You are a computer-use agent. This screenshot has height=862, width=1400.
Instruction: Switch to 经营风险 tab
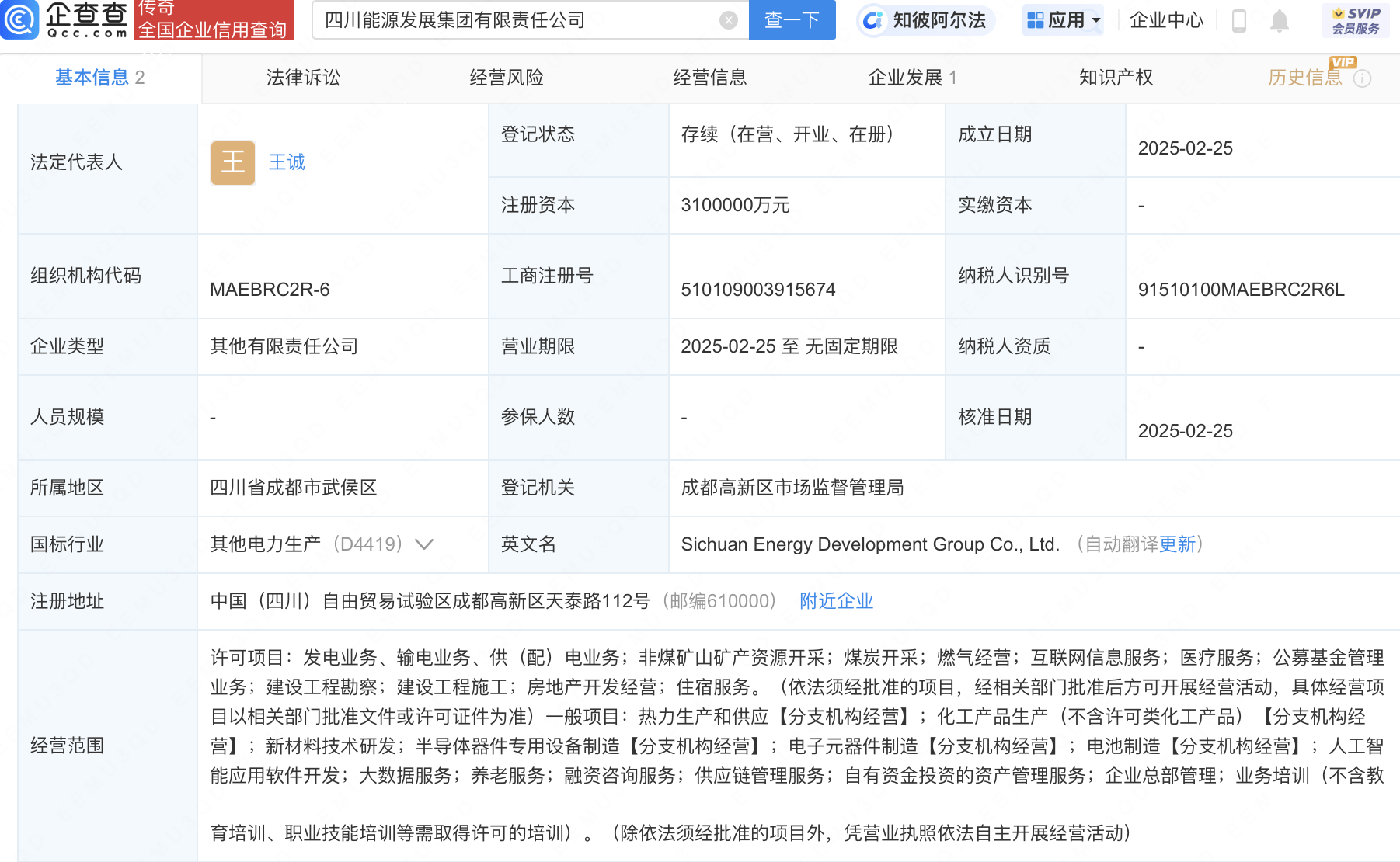coord(507,78)
